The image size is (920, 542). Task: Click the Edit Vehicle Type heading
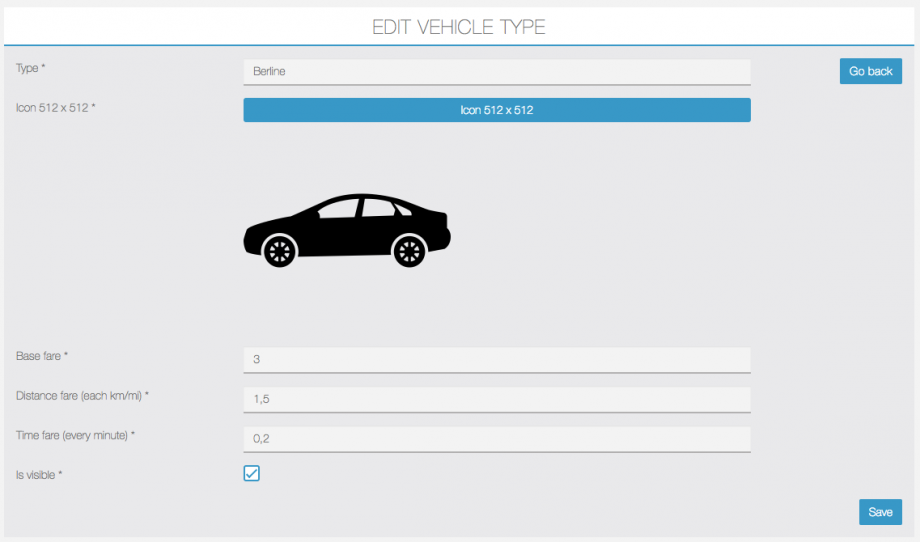click(459, 27)
